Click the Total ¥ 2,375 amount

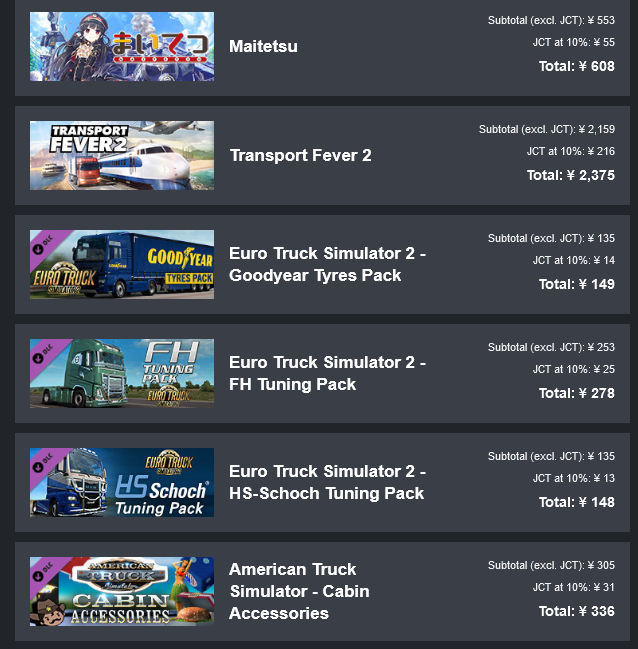pyautogui.click(x=571, y=175)
